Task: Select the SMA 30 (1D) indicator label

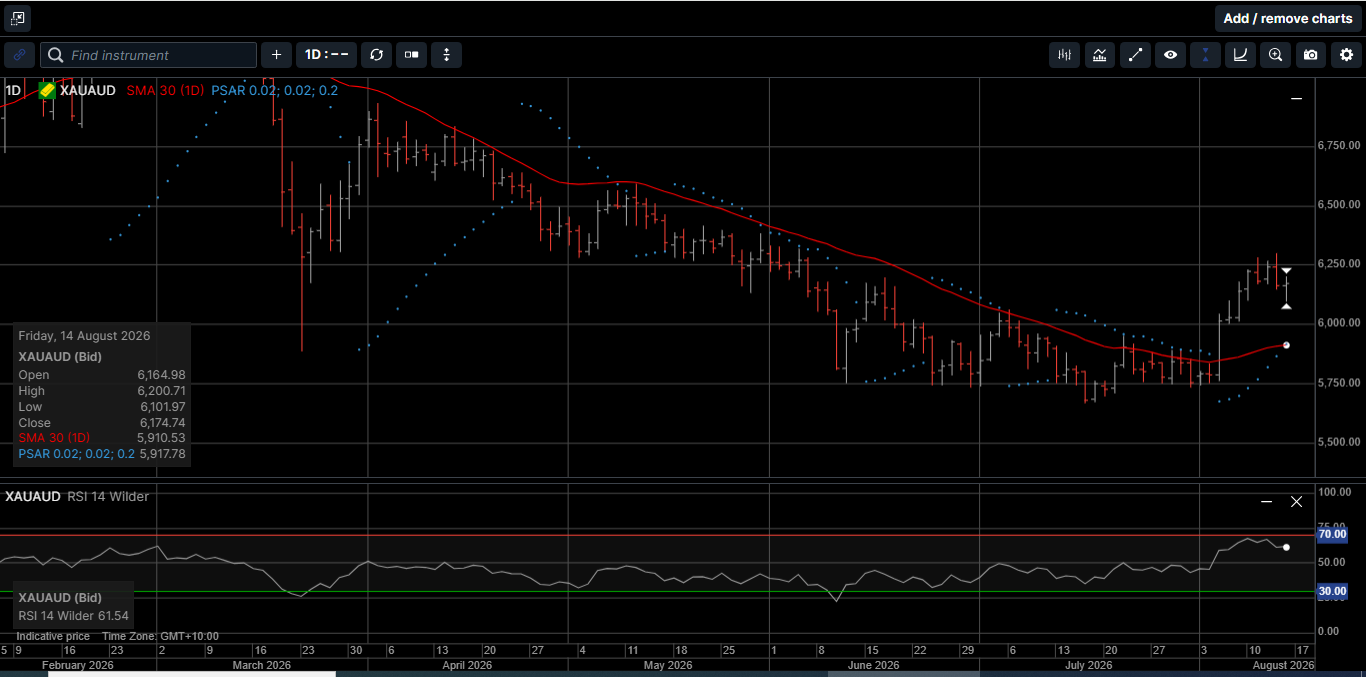Action: tap(165, 90)
